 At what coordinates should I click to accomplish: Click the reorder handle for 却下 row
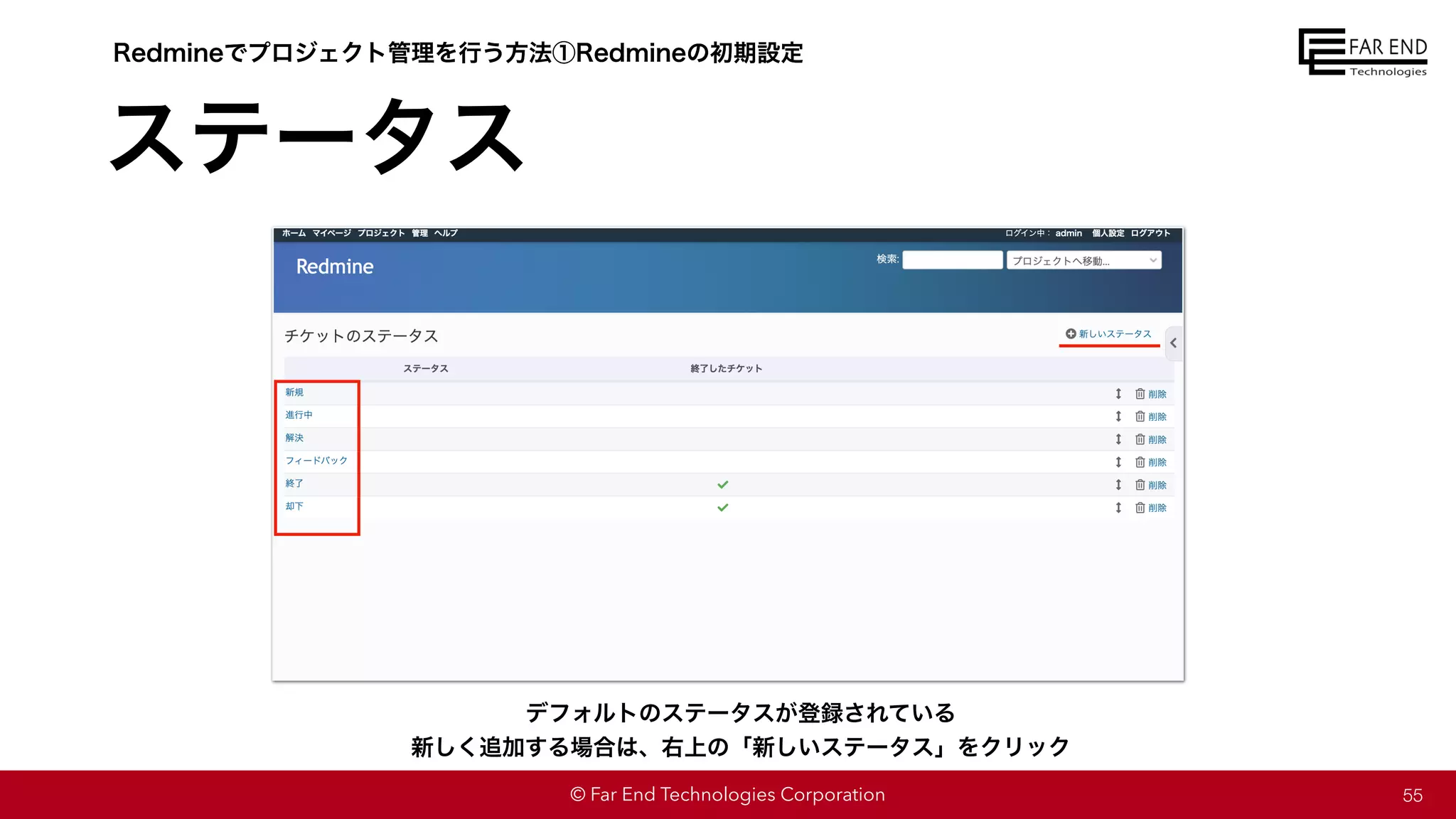point(1118,508)
